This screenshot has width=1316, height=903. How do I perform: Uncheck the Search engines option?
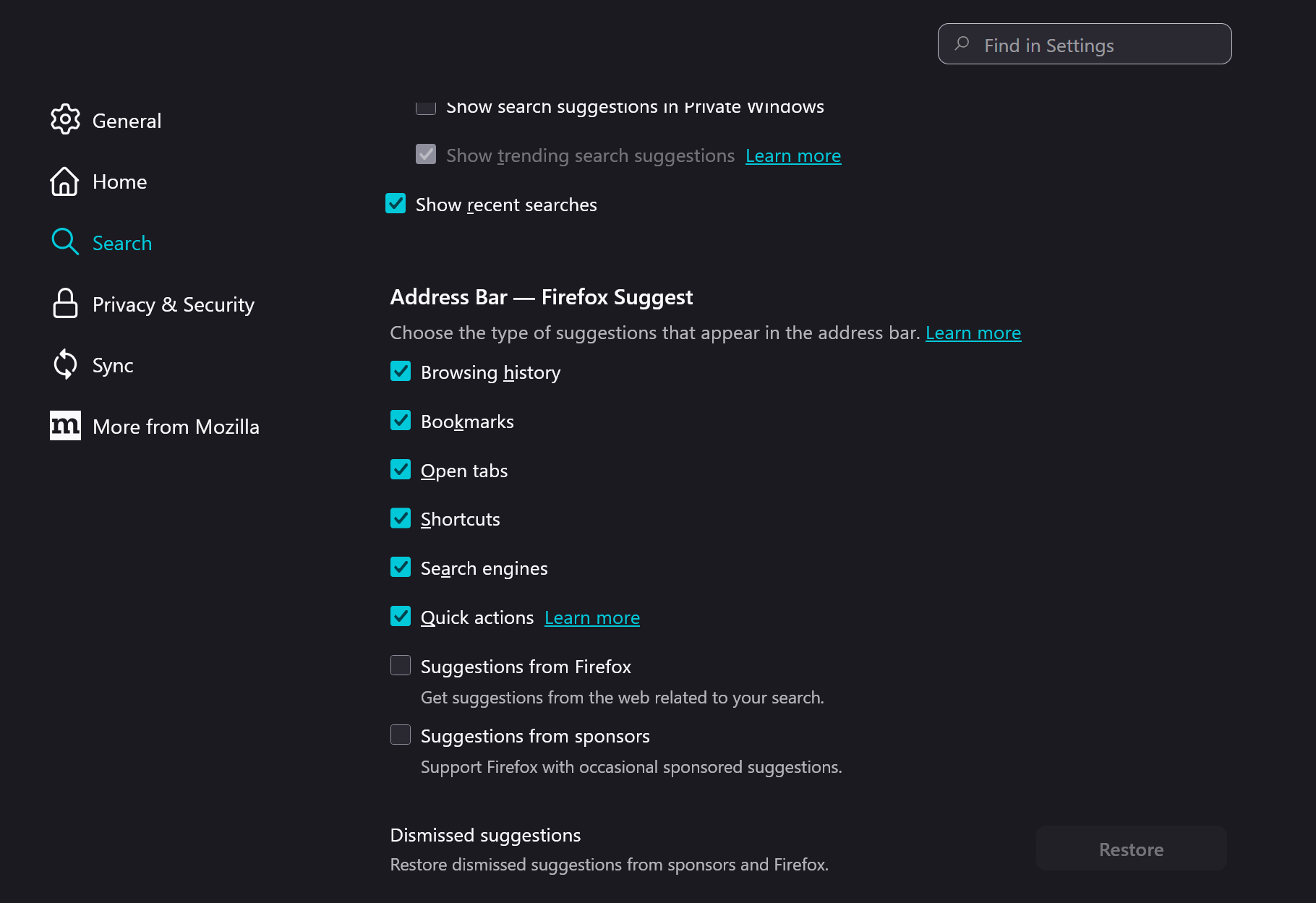(x=401, y=567)
